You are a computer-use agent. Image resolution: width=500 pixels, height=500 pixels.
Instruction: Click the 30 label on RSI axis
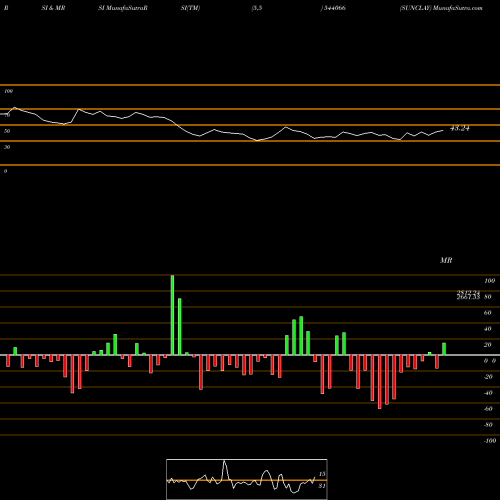(7, 147)
